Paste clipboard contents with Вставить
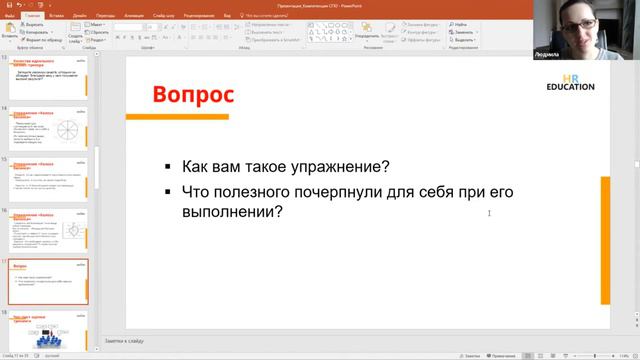 (9, 31)
